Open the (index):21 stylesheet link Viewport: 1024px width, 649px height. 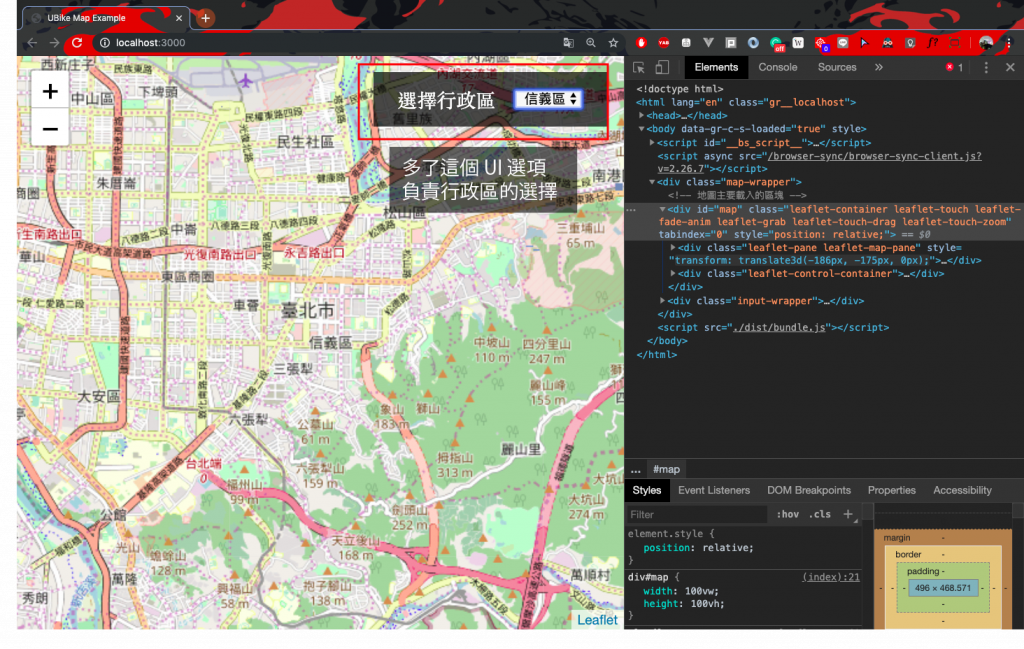[x=831, y=577]
